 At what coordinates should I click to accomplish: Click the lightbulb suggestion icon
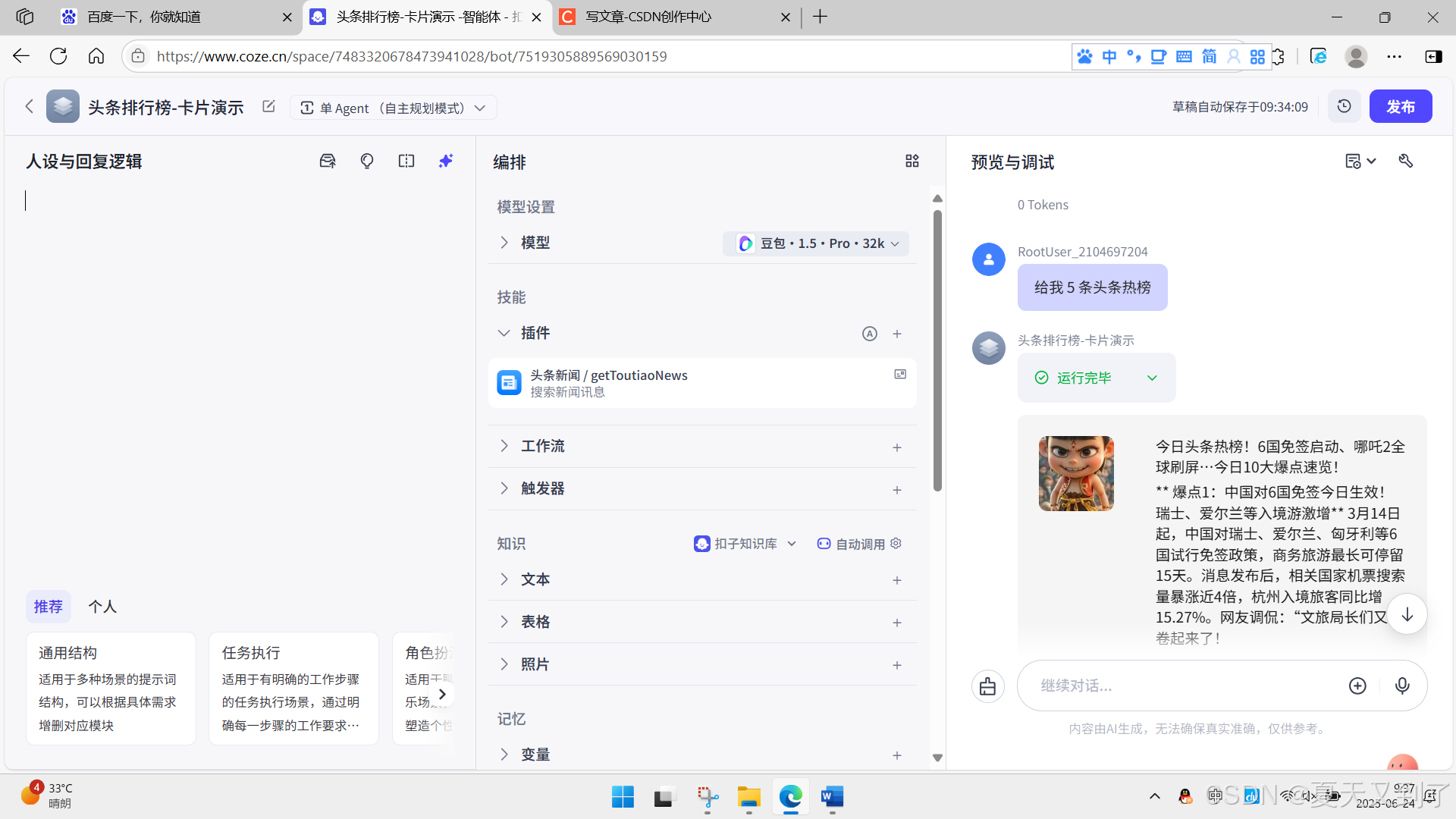coord(367,161)
